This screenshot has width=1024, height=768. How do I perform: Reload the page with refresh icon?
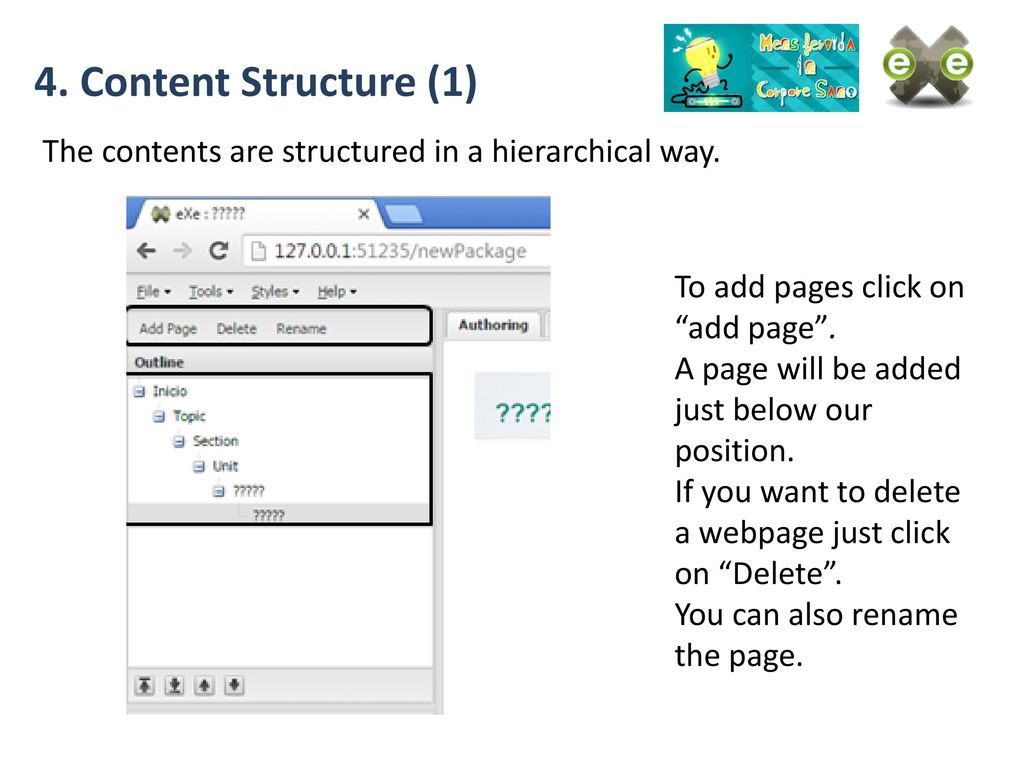219,251
